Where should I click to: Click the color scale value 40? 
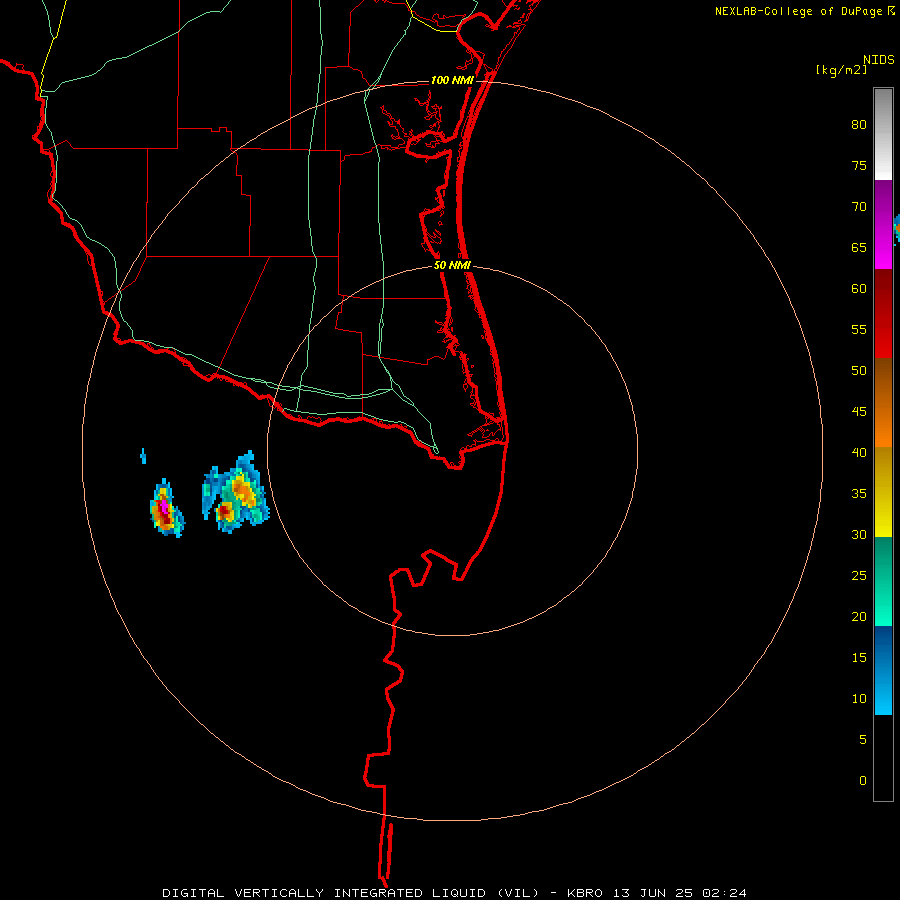[x=859, y=452]
